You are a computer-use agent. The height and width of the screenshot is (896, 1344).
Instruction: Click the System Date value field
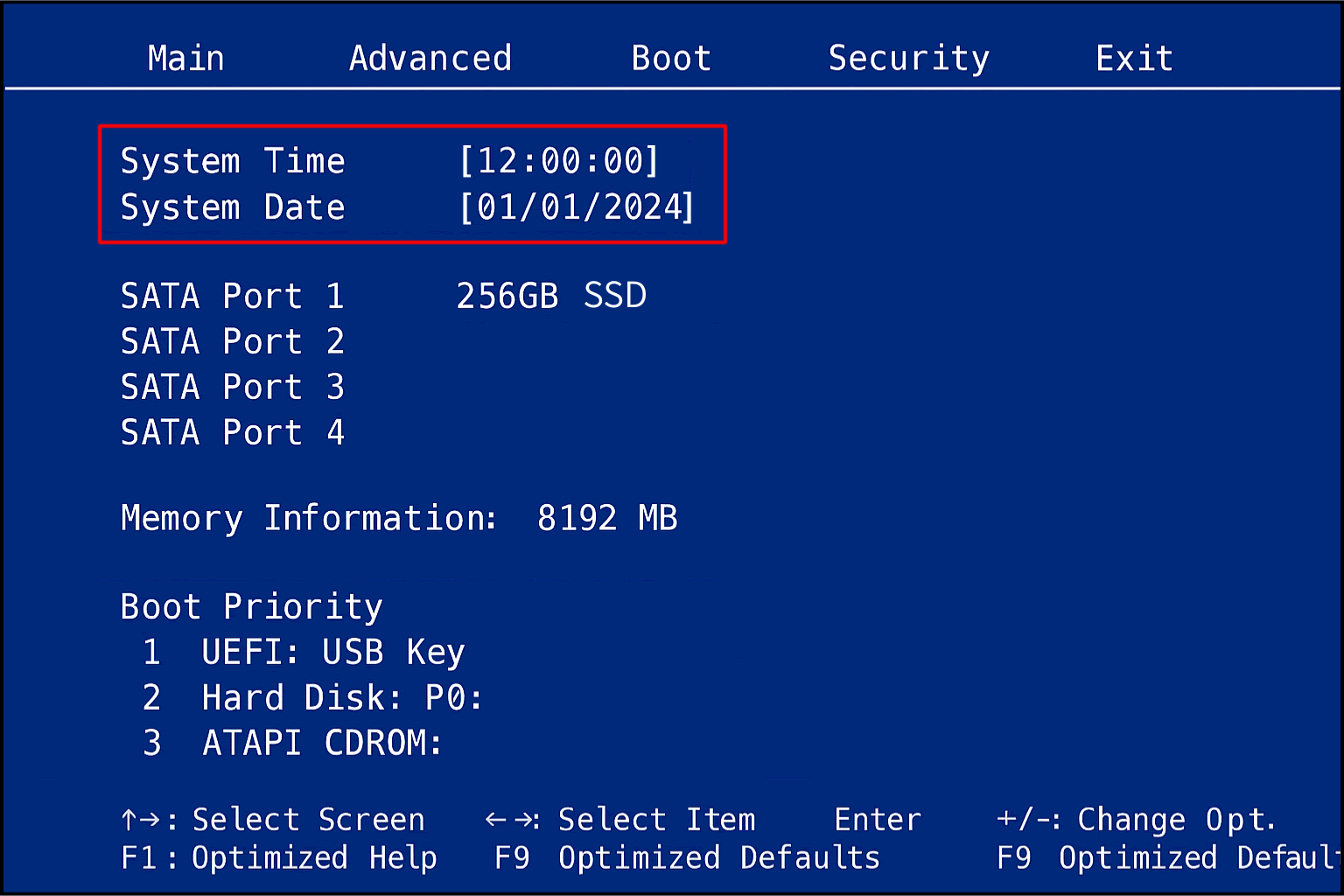tap(577, 207)
